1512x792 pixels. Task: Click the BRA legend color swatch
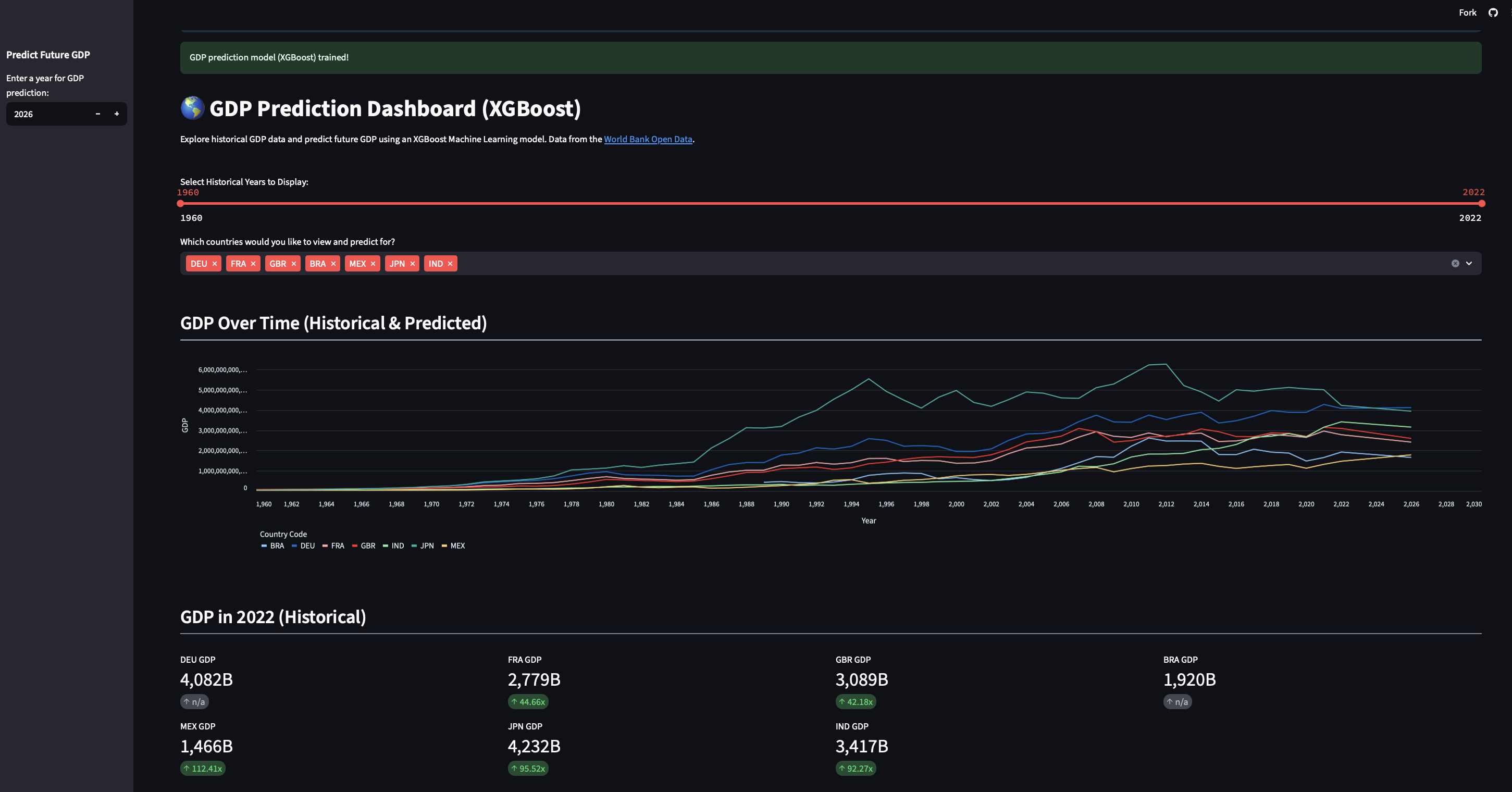point(264,546)
